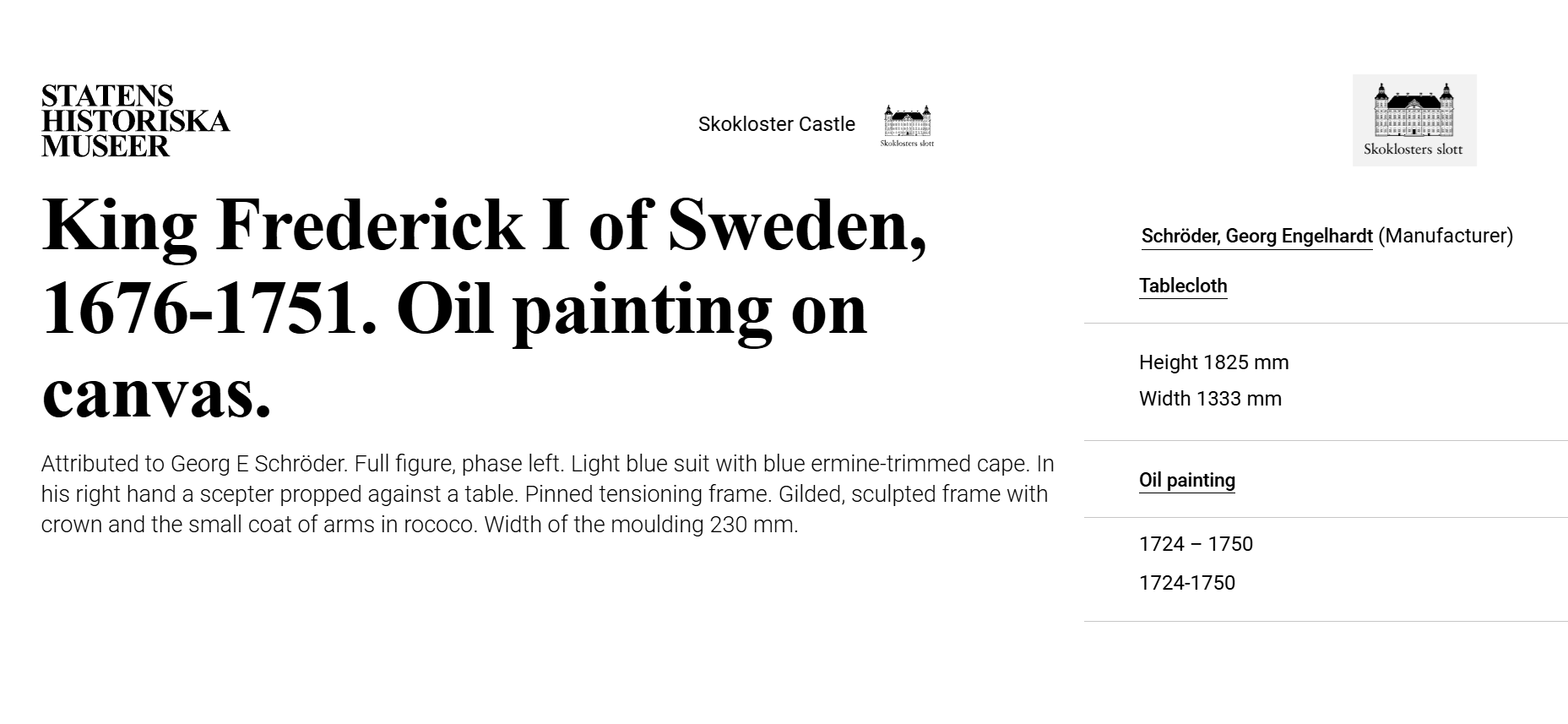1568x724 pixels.
Task: Click the (Manufacturer) role label
Action: [1446, 237]
